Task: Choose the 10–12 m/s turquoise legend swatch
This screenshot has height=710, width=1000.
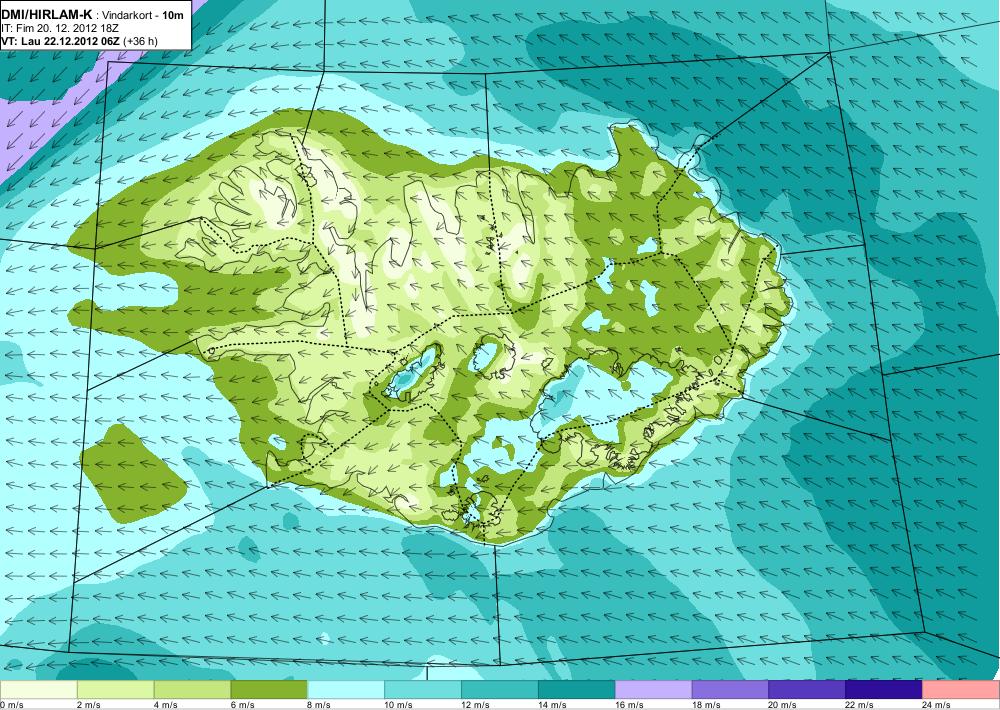Action: pyautogui.click(x=423, y=690)
